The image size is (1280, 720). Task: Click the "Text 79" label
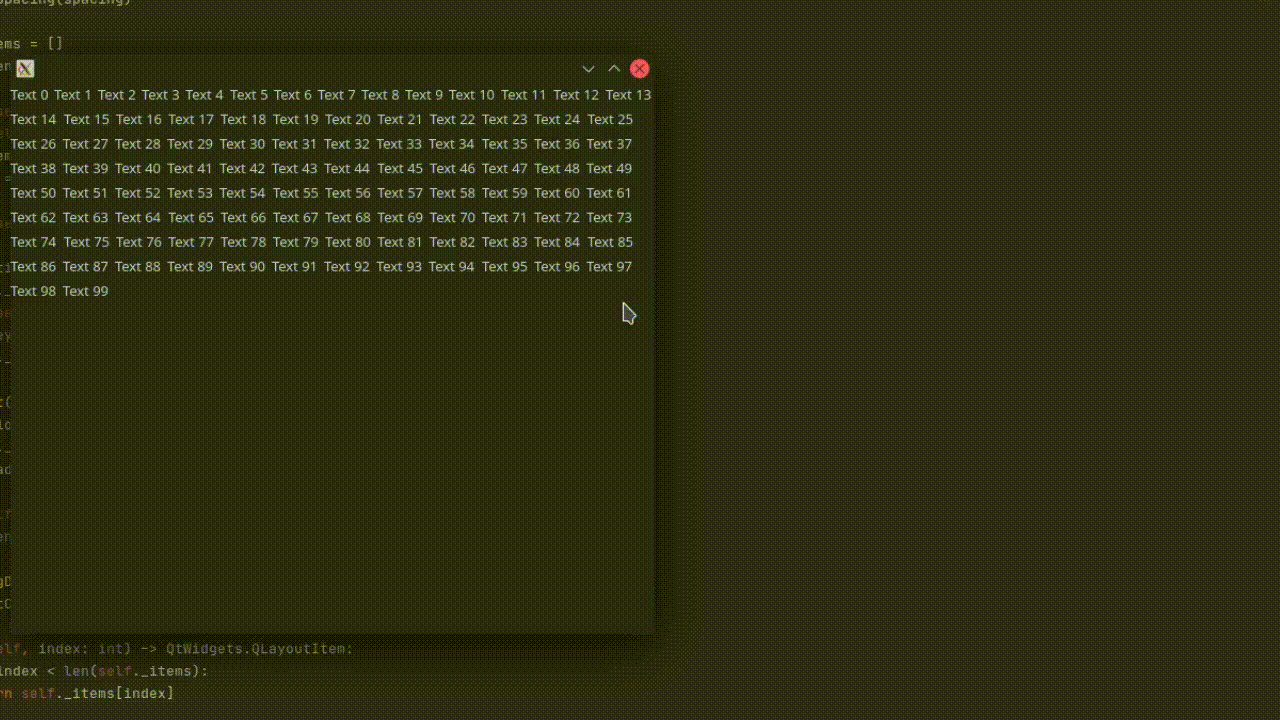click(x=295, y=242)
